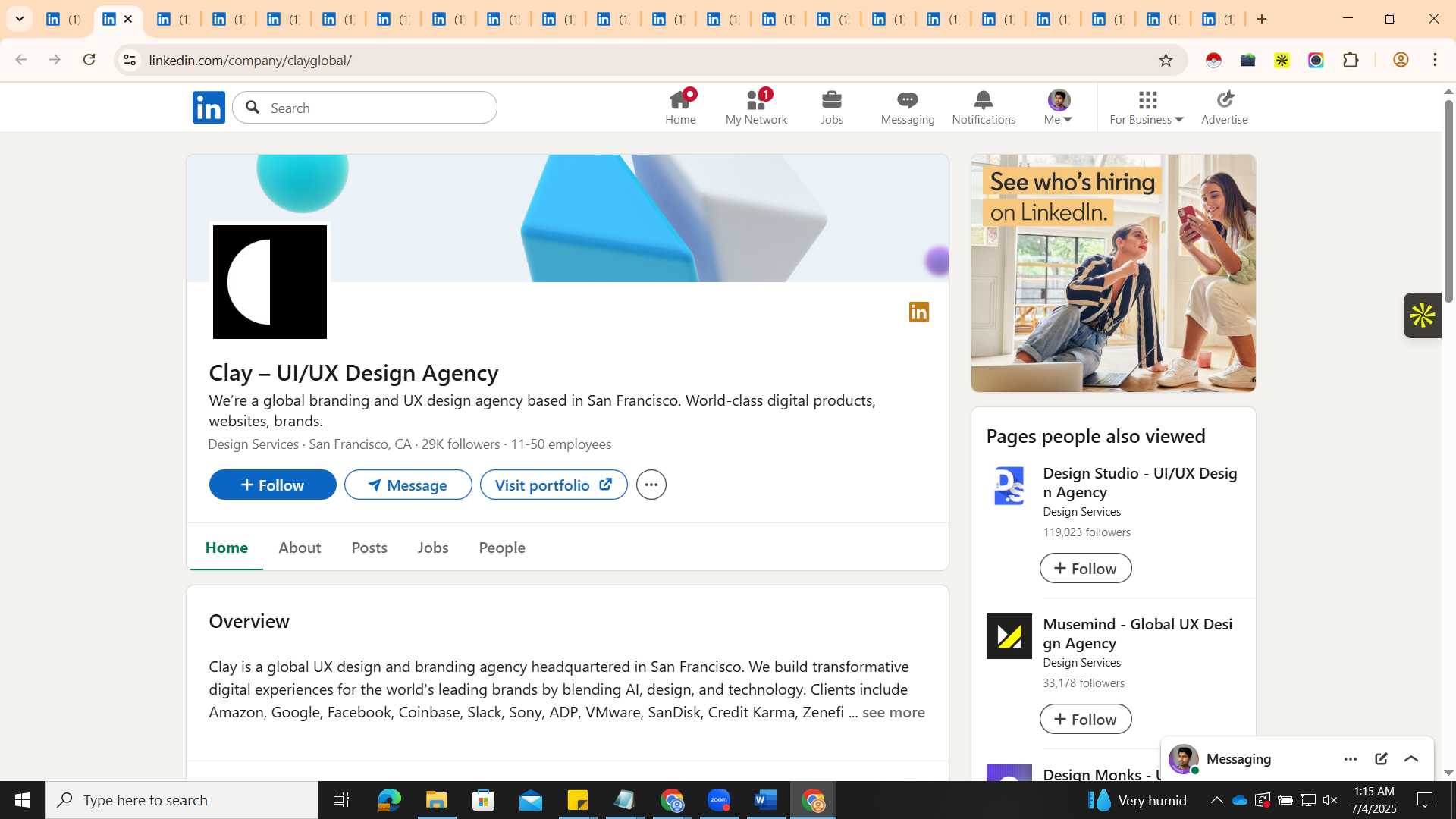Open Microsoft Store from taskbar

[483, 800]
